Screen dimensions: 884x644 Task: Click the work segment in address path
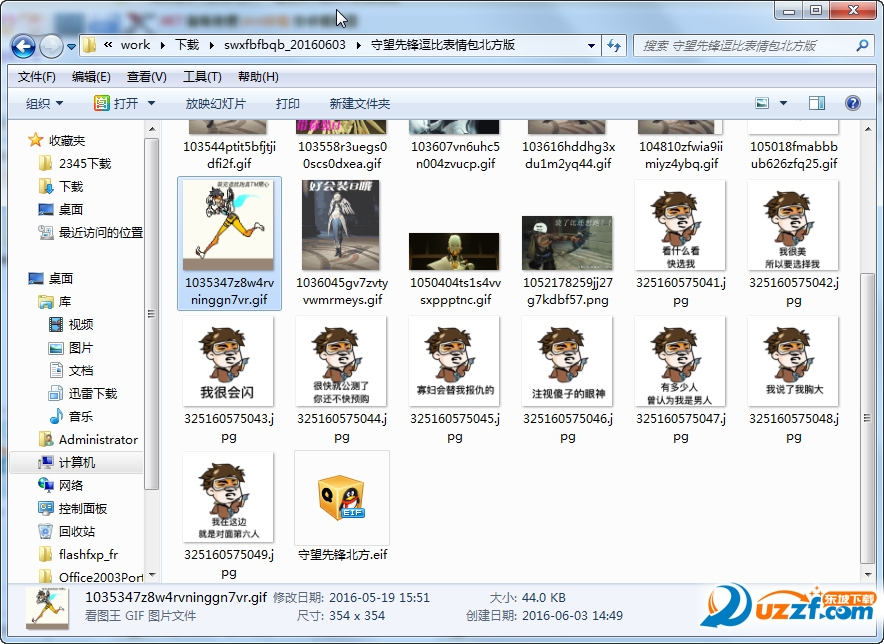point(135,45)
